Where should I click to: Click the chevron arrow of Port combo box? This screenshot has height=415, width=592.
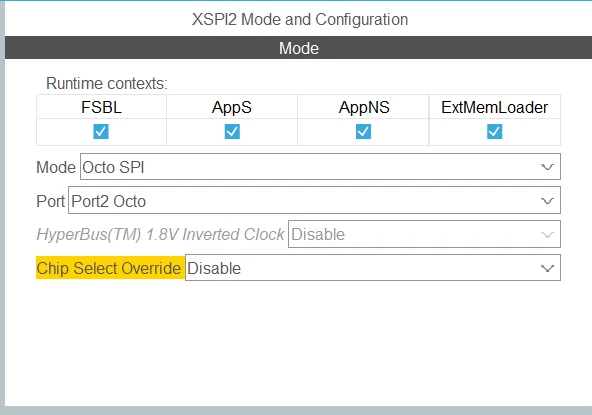[x=547, y=201]
